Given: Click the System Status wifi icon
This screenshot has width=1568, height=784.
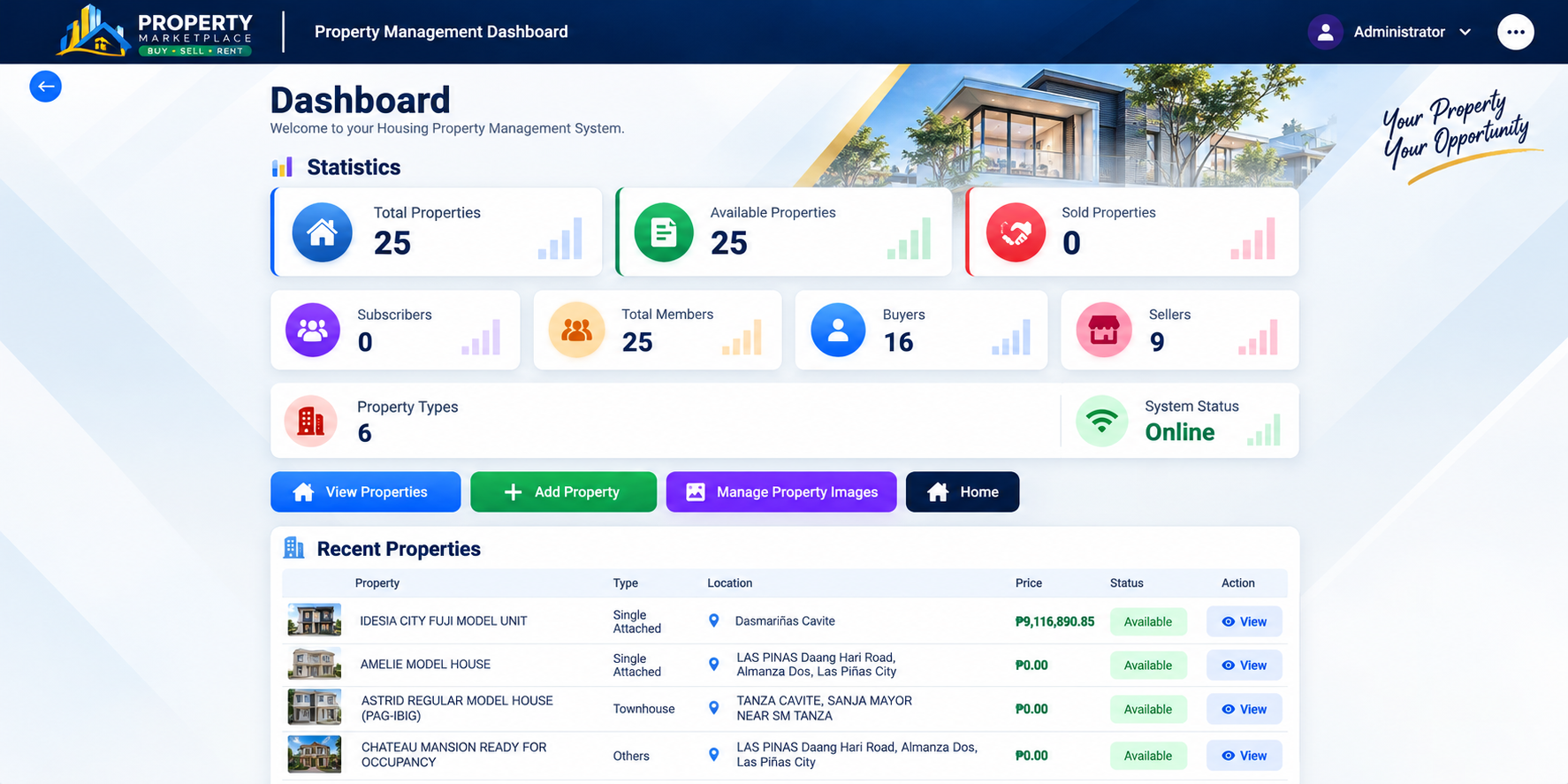Looking at the screenshot, I should [1101, 421].
